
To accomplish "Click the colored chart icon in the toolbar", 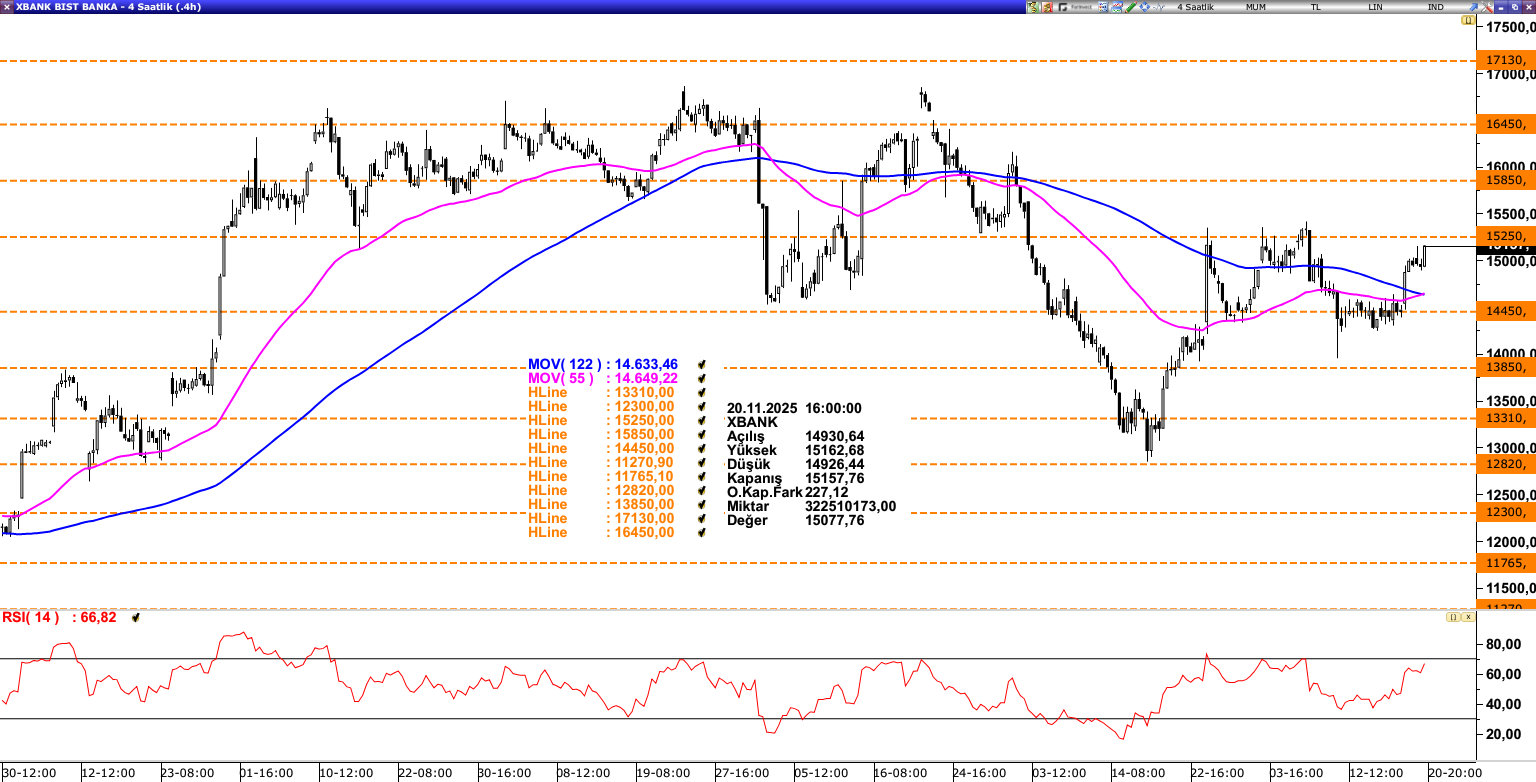I will [x=1117, y=6].
